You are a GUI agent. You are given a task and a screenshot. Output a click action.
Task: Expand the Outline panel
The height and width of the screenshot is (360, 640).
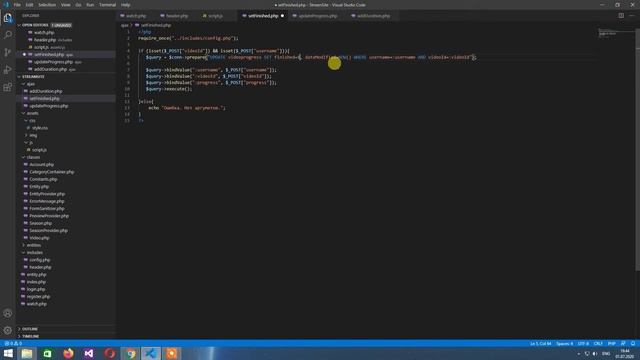[x=29, y=329]
